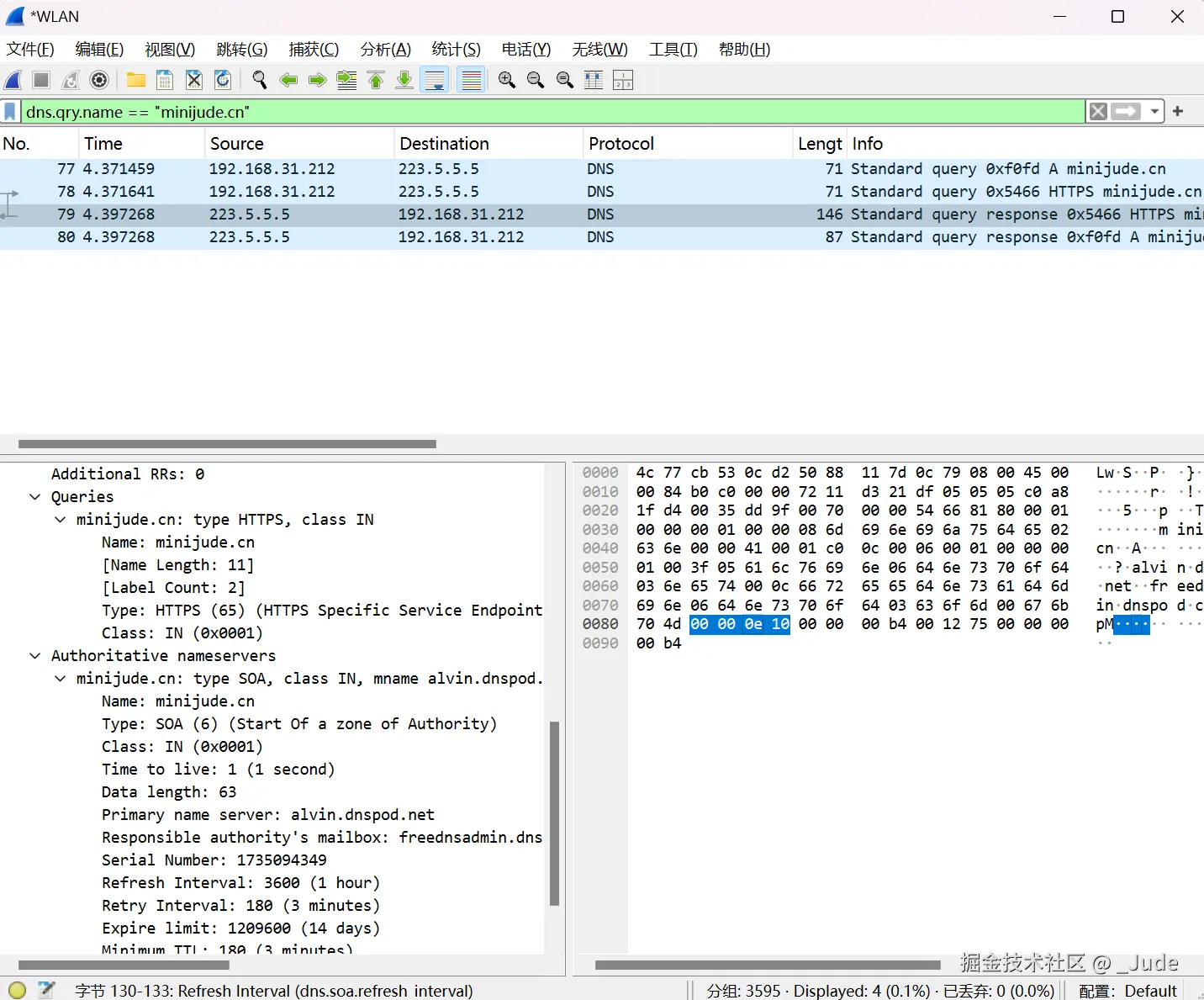Click the 配置: Default profile label
This screenshot has height=1000, width=1204.
pyautogui.click(x=1127, y=991)
